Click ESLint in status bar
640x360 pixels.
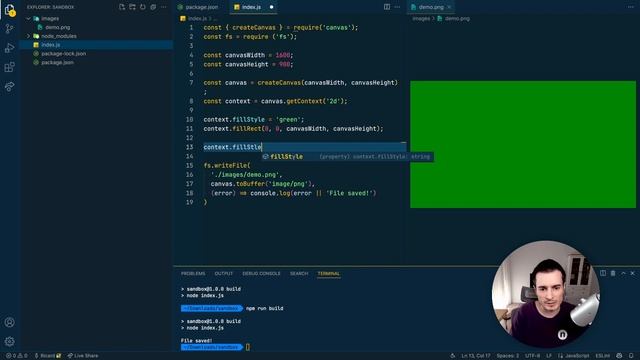[602, 356]
